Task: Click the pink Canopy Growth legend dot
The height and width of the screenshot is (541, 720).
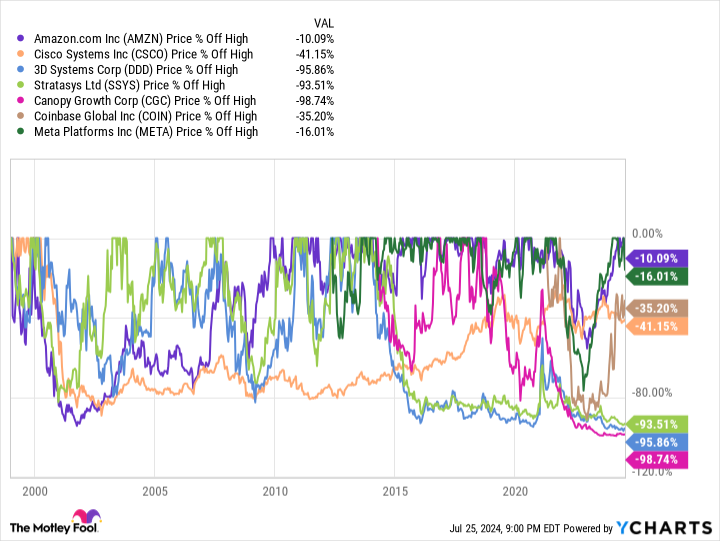Action: point(20,101)
